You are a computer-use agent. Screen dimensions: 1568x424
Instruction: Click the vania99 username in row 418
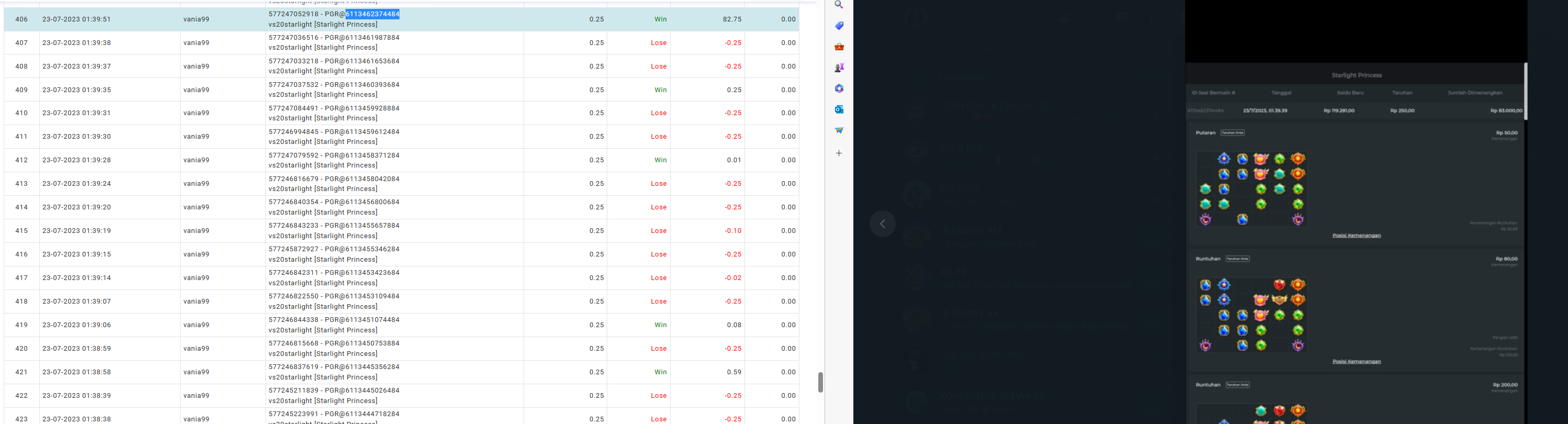tap(196, 302)
